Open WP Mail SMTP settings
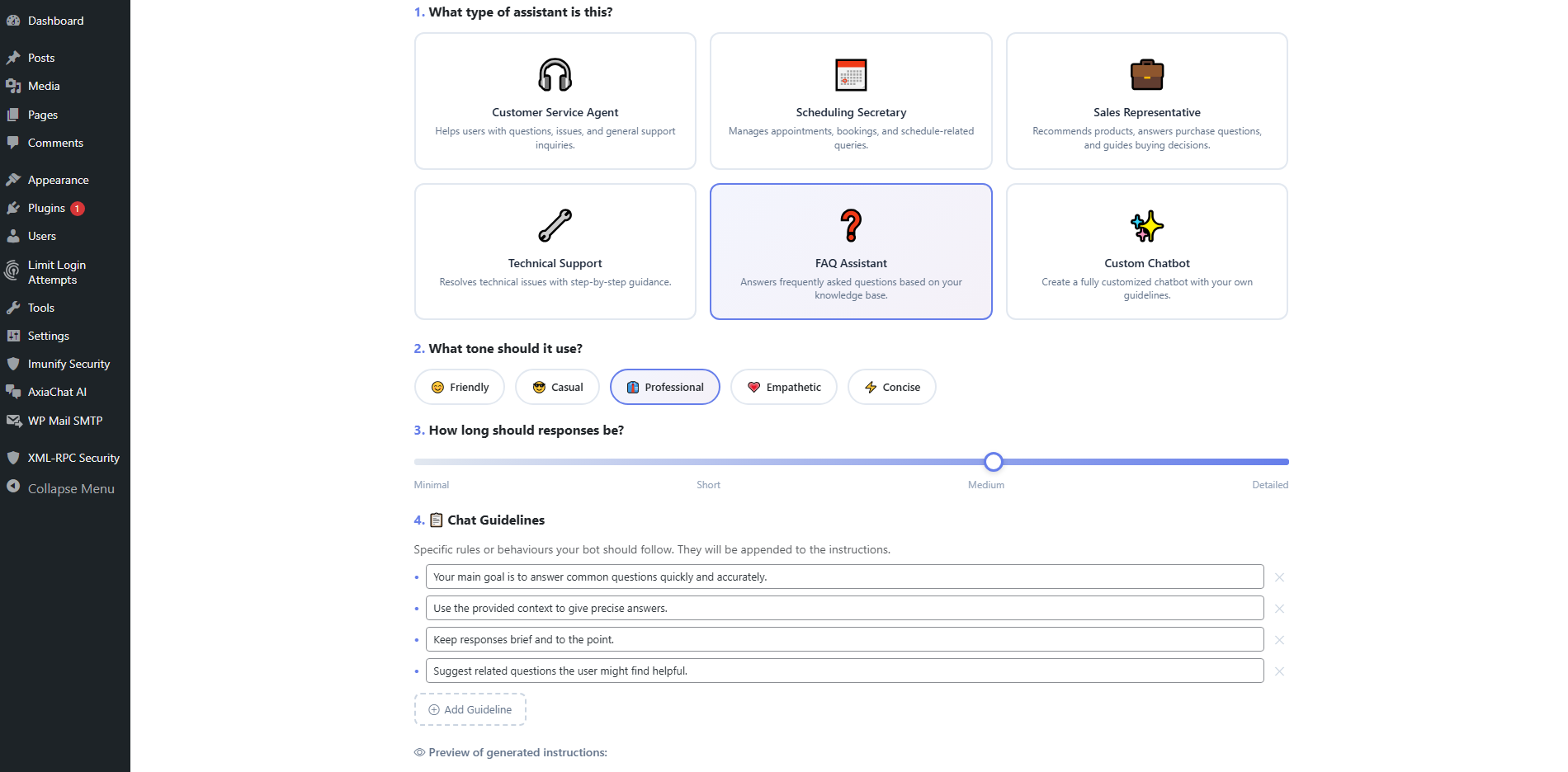This screenshot has width=1568, height=772. pos(64,421)
